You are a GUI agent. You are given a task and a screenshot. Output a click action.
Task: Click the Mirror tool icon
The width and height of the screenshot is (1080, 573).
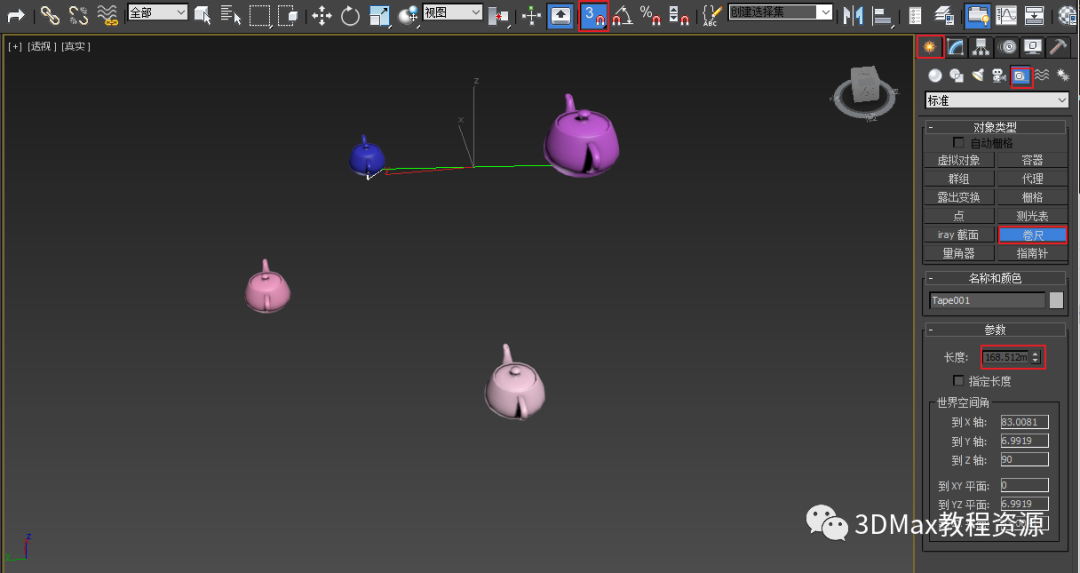853,15
